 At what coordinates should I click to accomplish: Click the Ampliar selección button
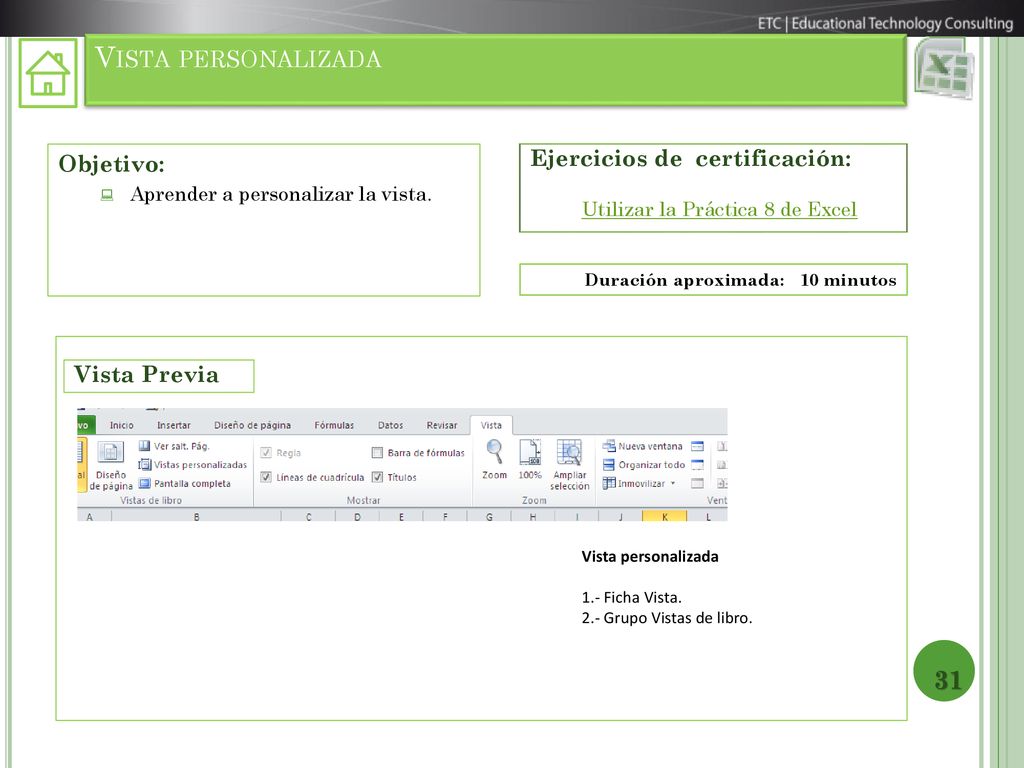pos(569,464)
